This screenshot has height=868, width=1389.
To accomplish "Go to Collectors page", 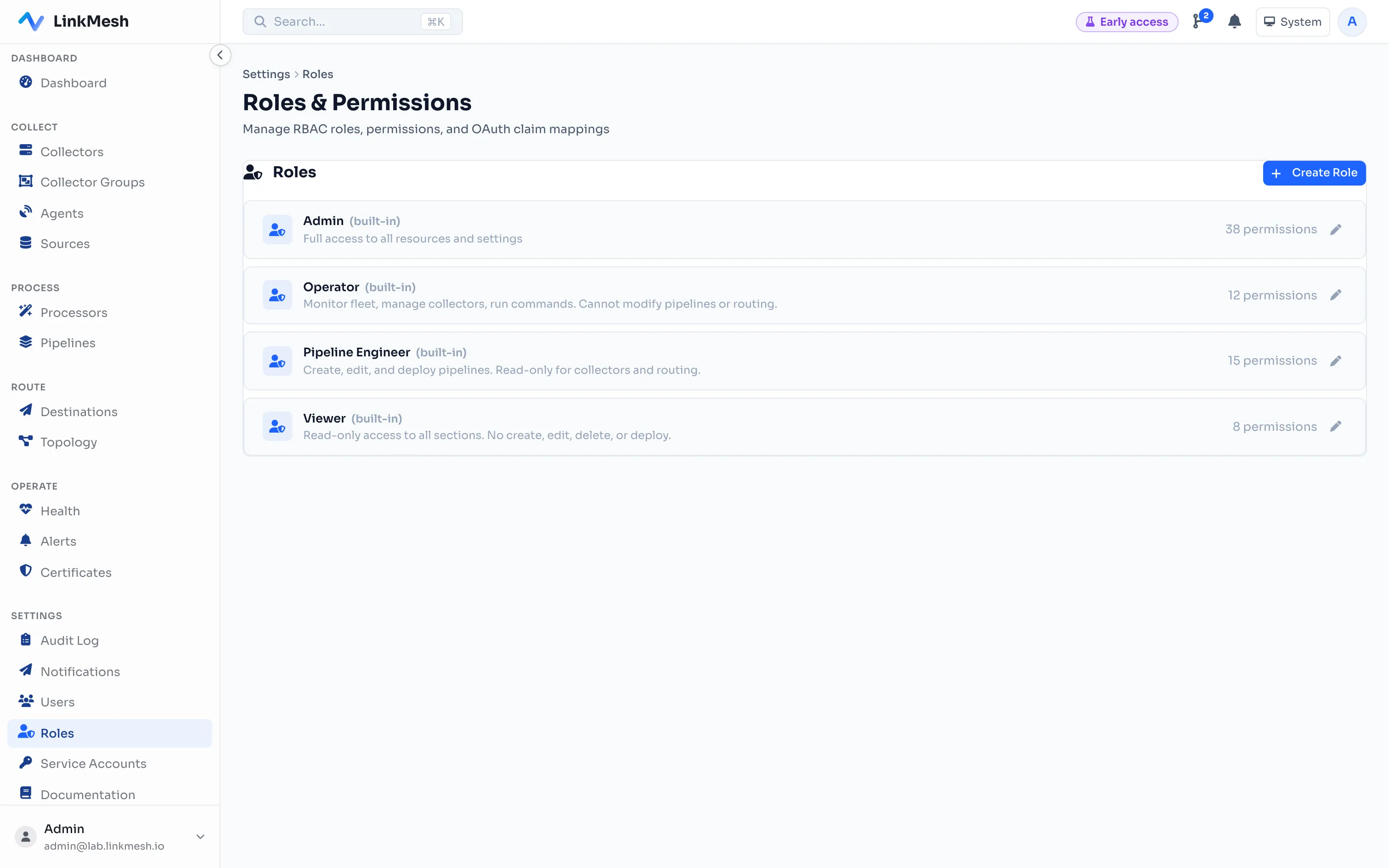I will tap(110, 152).
